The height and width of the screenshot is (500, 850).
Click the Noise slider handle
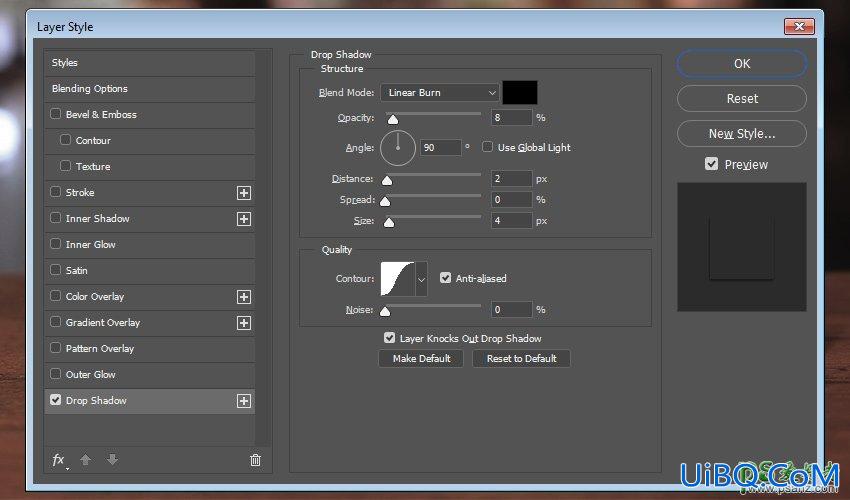coord(385,311)
